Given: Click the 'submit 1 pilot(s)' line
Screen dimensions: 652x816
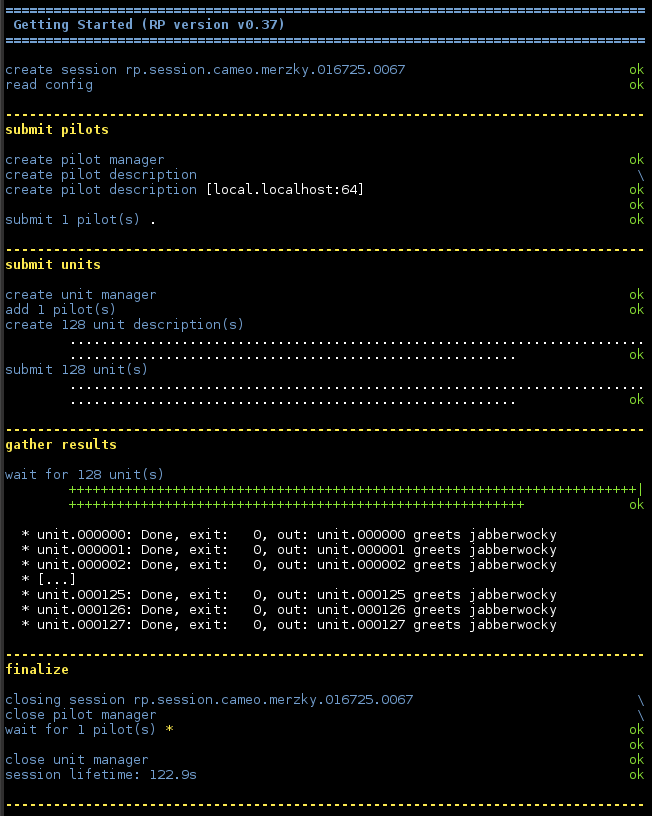Looking at the screenshot, I should [x=72, y=220].
